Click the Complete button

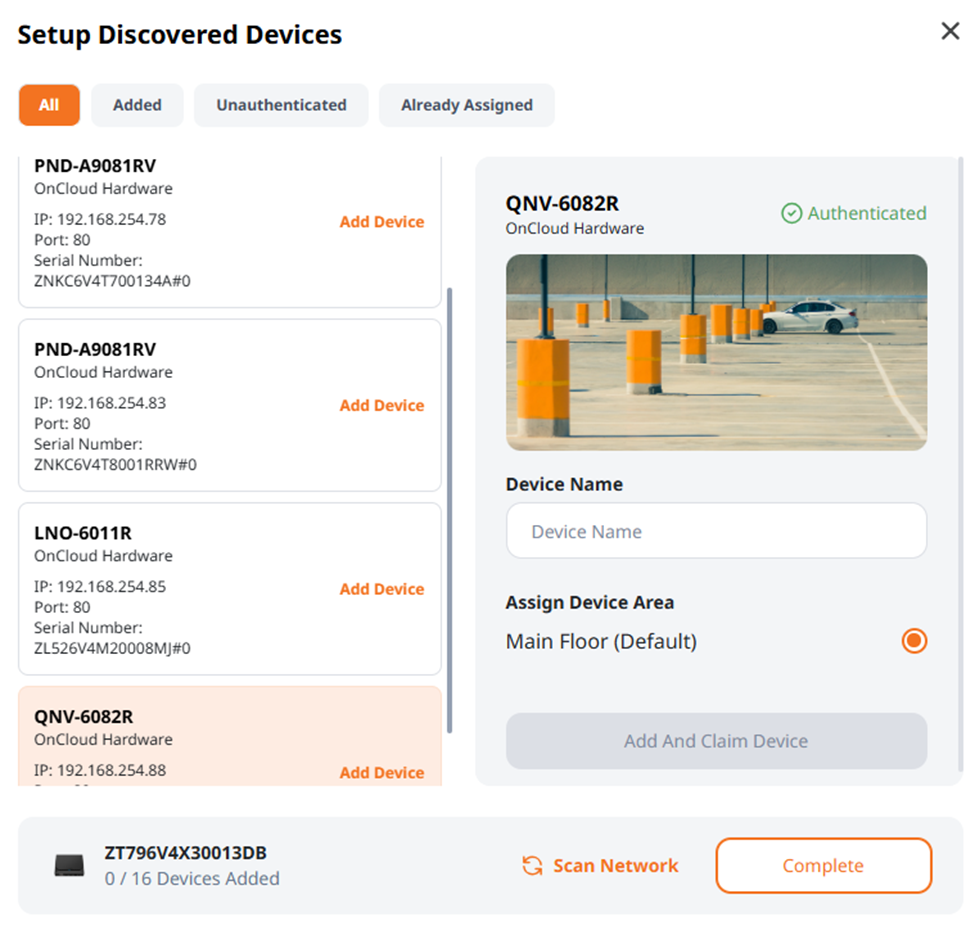pos(823,866)
